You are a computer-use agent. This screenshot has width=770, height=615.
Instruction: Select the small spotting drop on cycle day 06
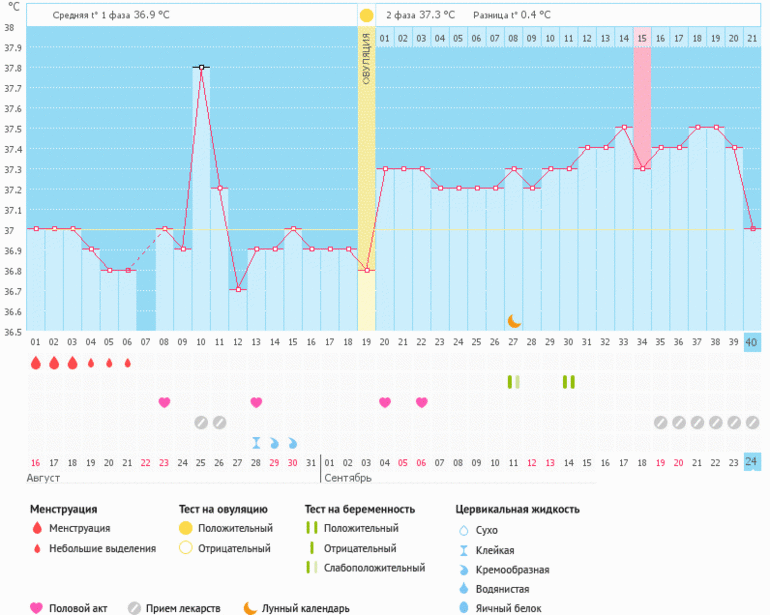click(128, 363)
